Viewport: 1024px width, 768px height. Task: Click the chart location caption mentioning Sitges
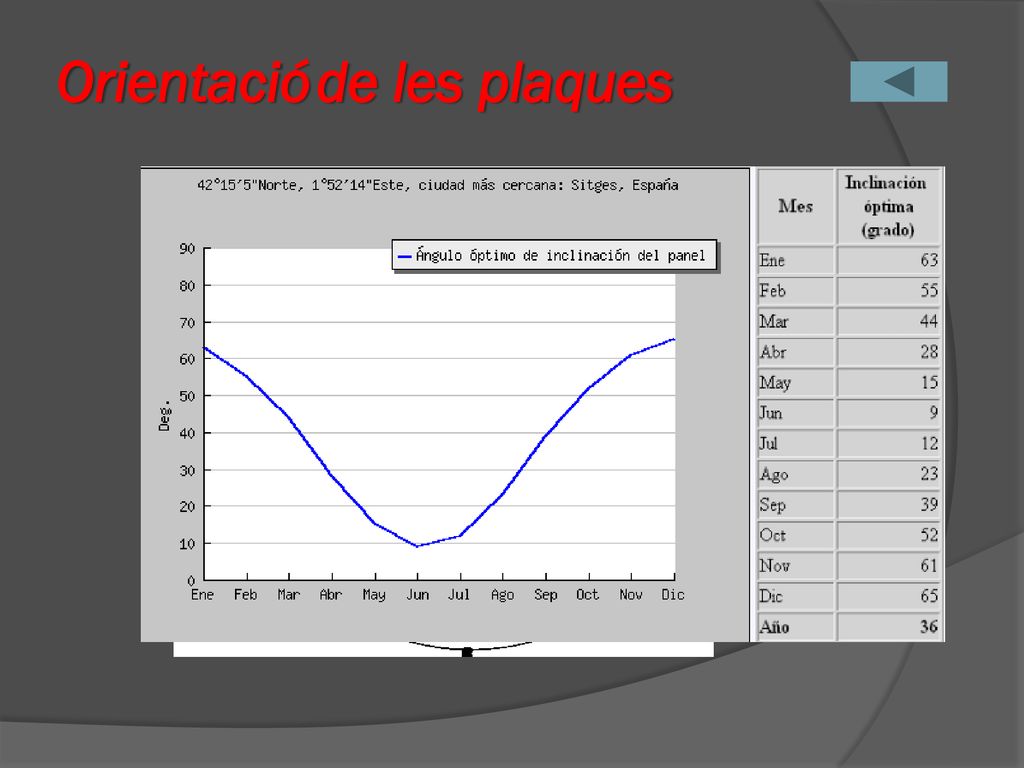click(438, 185)
